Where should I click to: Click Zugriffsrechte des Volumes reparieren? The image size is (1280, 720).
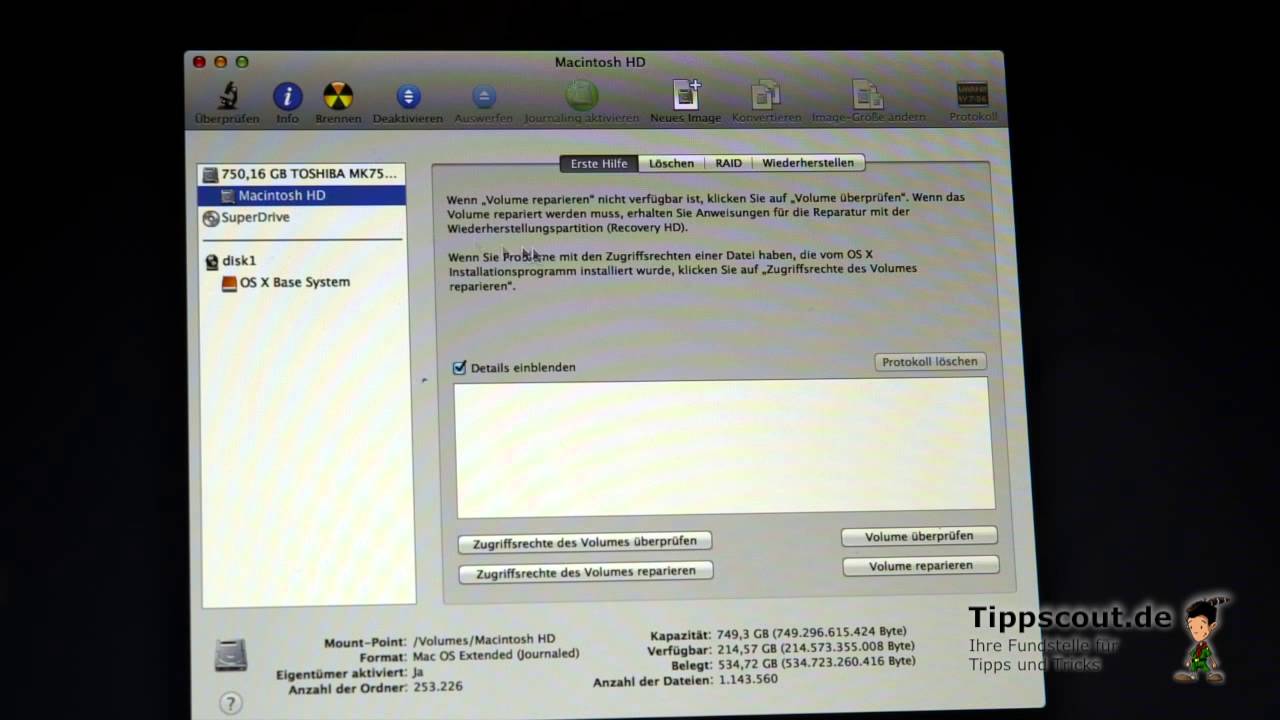tap(586, 572)
